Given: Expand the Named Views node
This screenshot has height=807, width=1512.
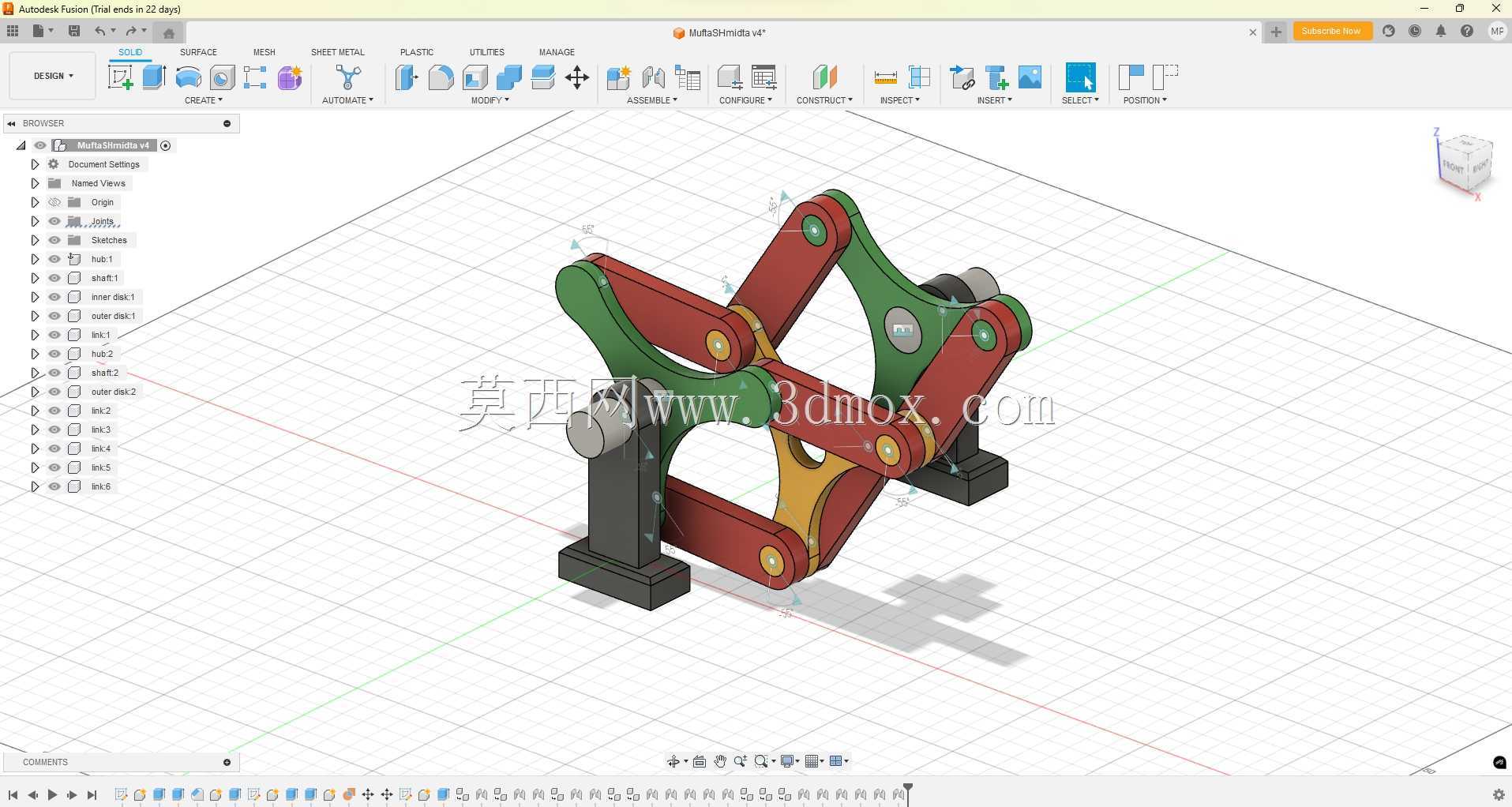Looking at the screenshot, I should click(x=35, y=183).
